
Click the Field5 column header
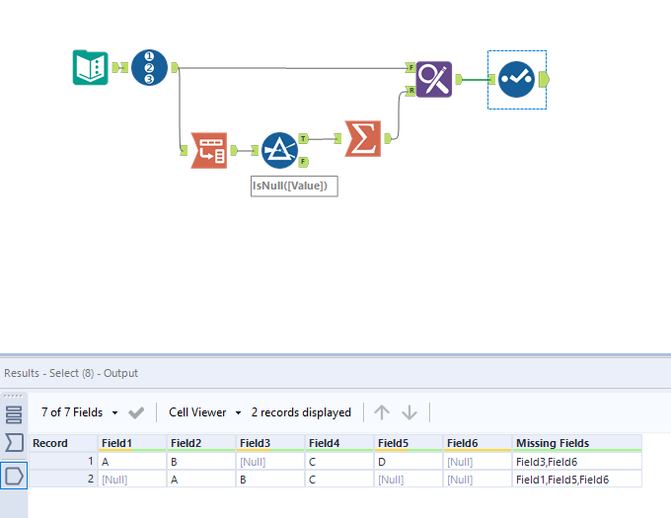tap(409, 443)
